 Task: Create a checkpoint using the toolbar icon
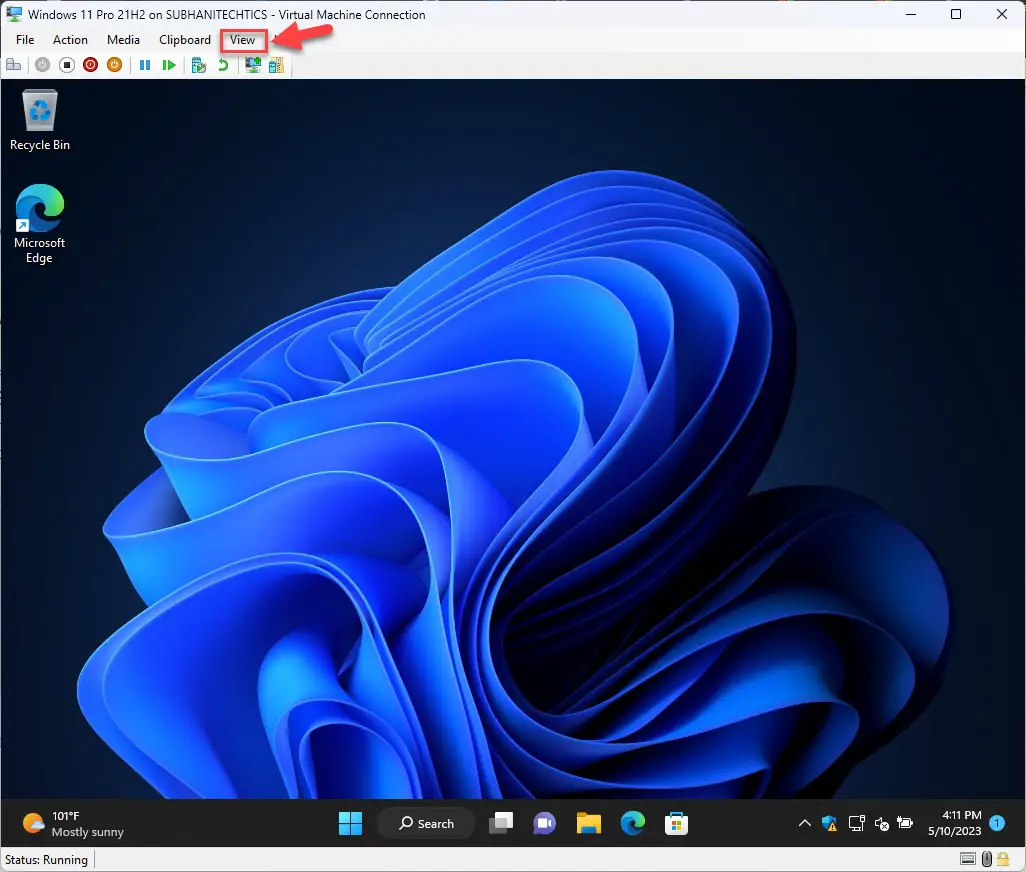(199, 65)
